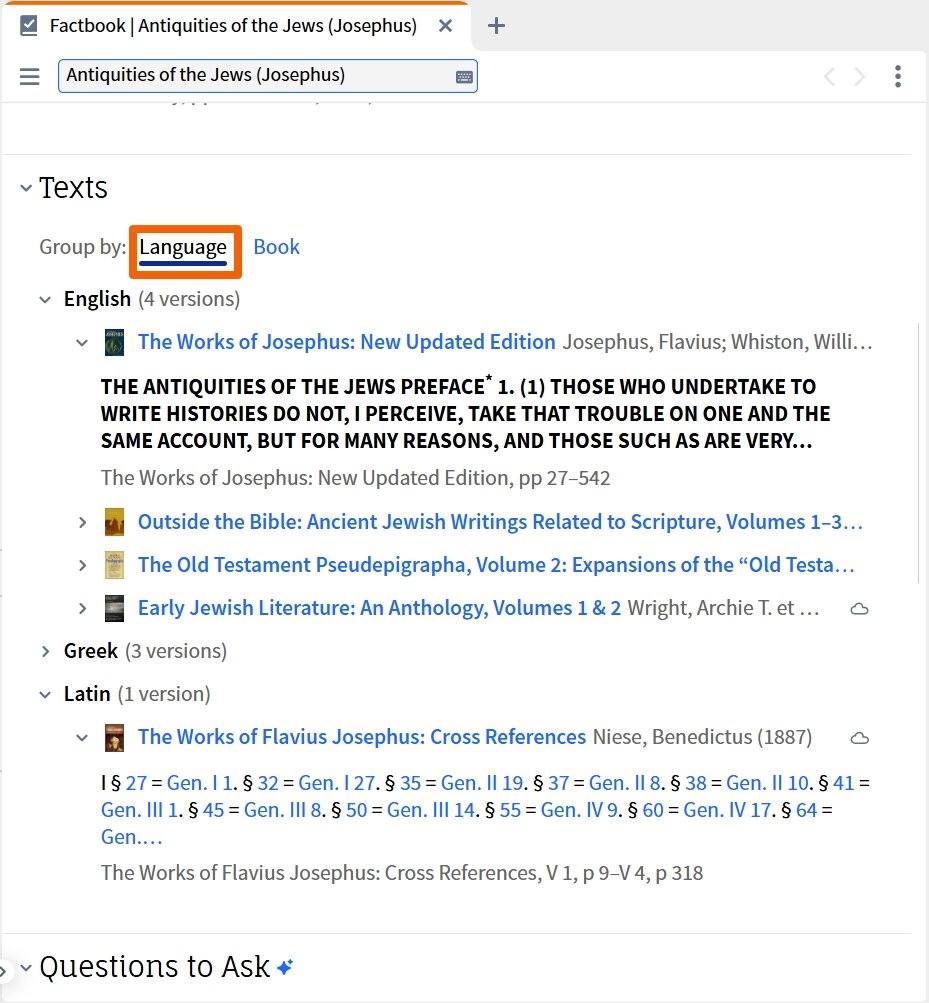Open the three-dot panel options menu
929x1003 pixels.
click(x=898, y=76)
